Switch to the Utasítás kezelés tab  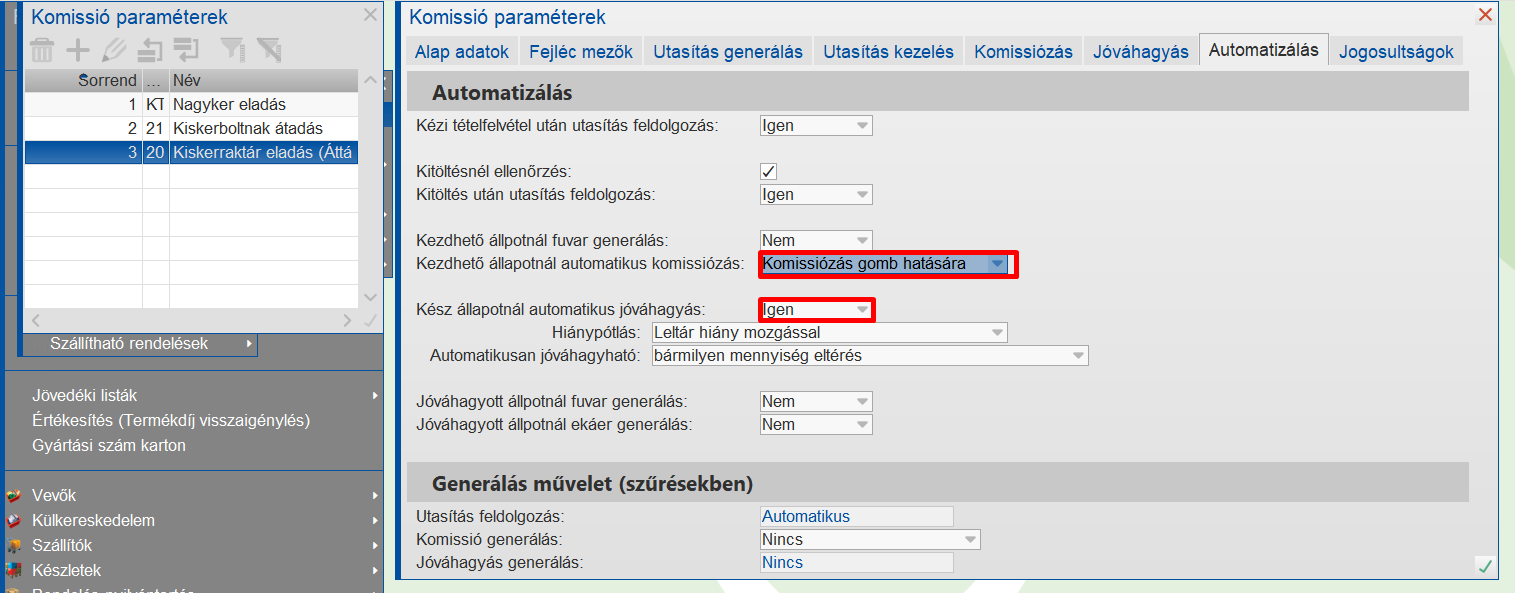pyautogui.click(x=888, y=52)
